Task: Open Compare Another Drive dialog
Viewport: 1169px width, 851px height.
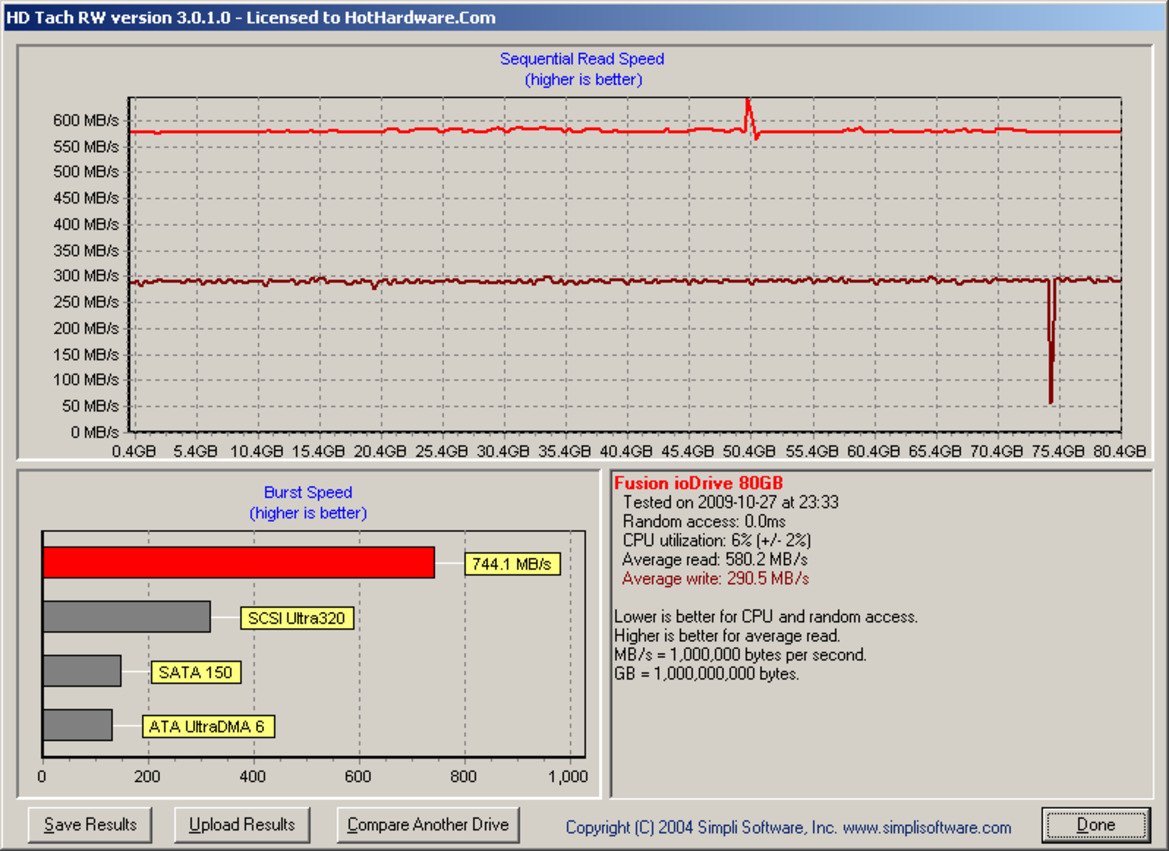Action: [x=428, y=824]
